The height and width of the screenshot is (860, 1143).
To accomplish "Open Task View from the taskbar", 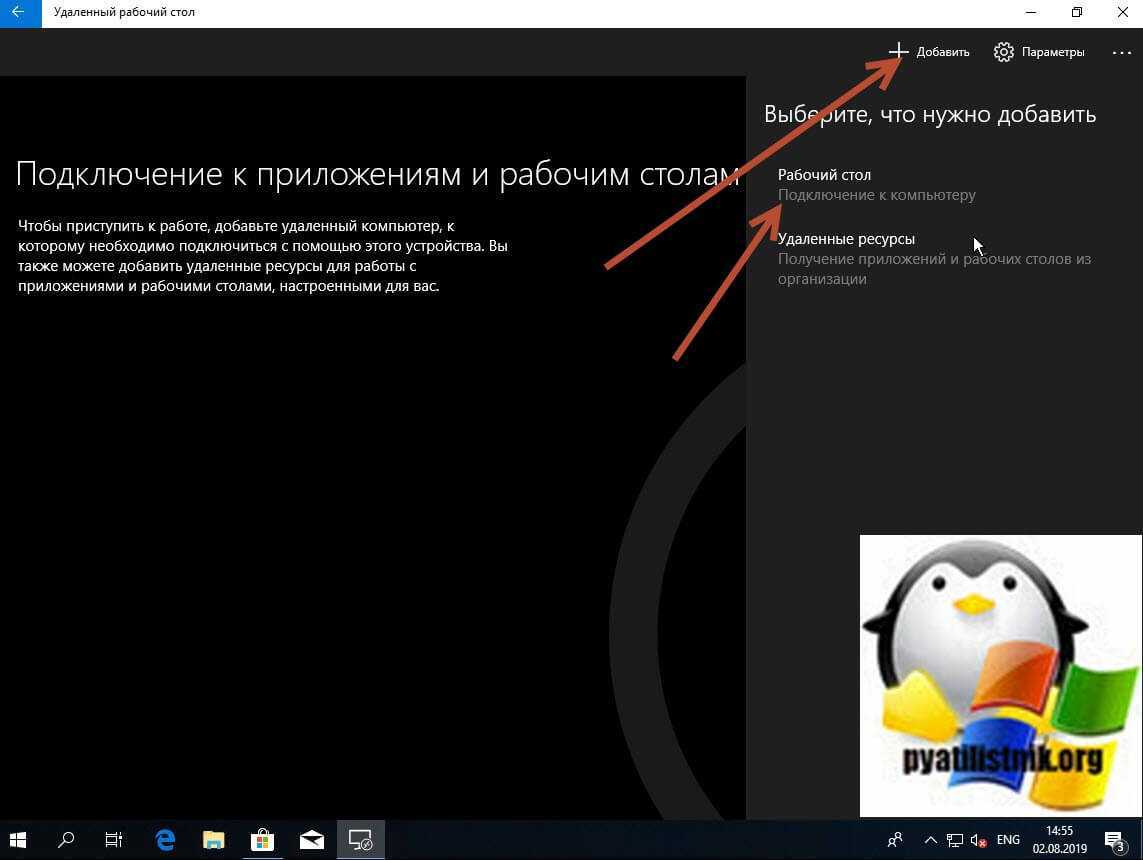I will [x=114, y=840].
